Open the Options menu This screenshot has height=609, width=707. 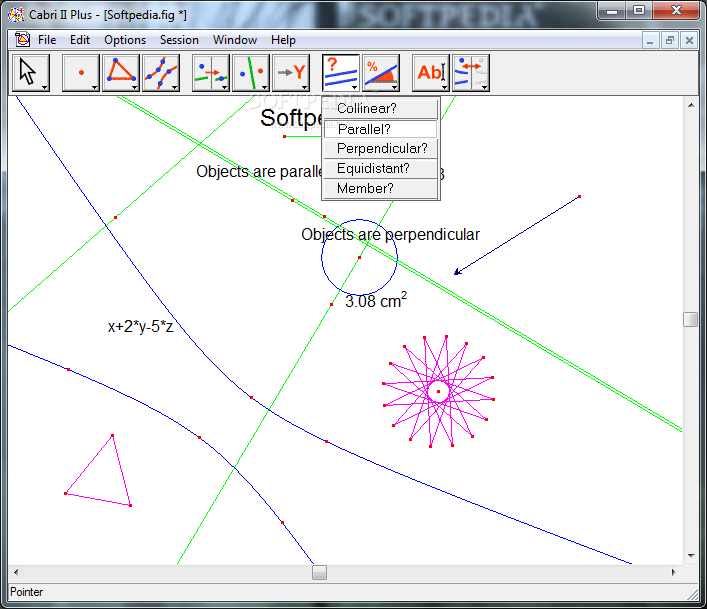point(125,40)
